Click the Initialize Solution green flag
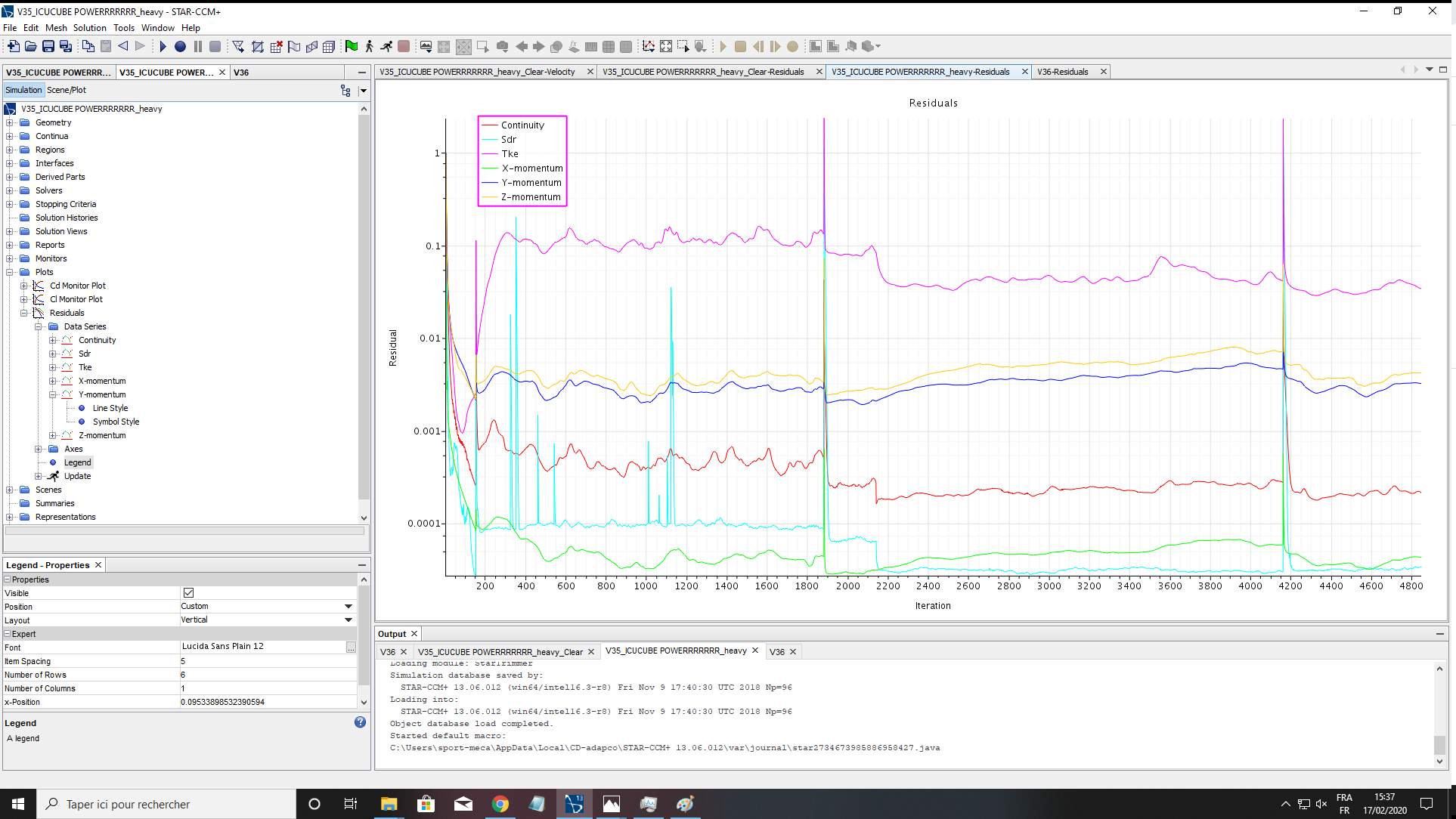 point(352,47)
